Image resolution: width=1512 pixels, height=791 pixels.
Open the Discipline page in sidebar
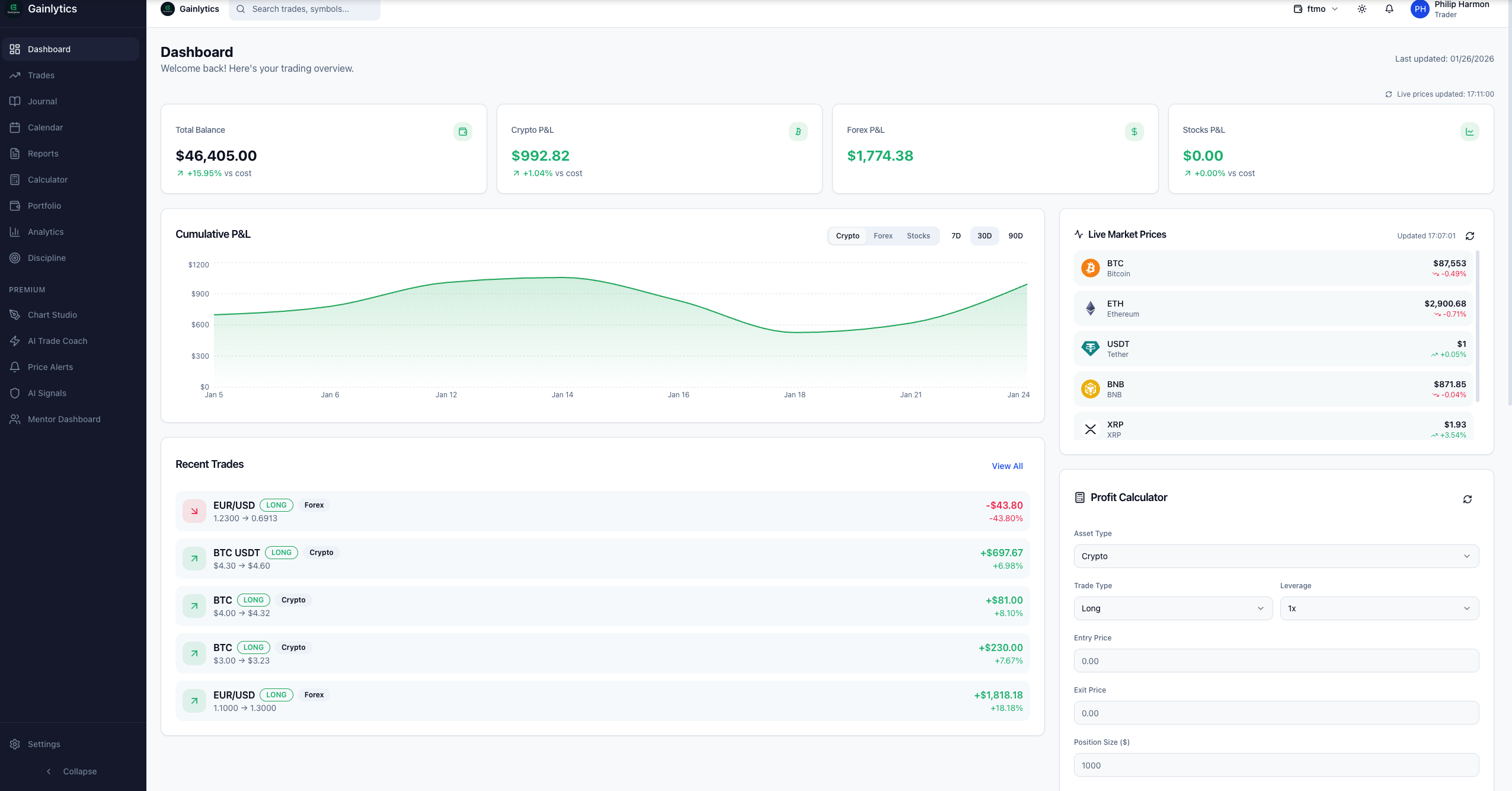[46, 258]
